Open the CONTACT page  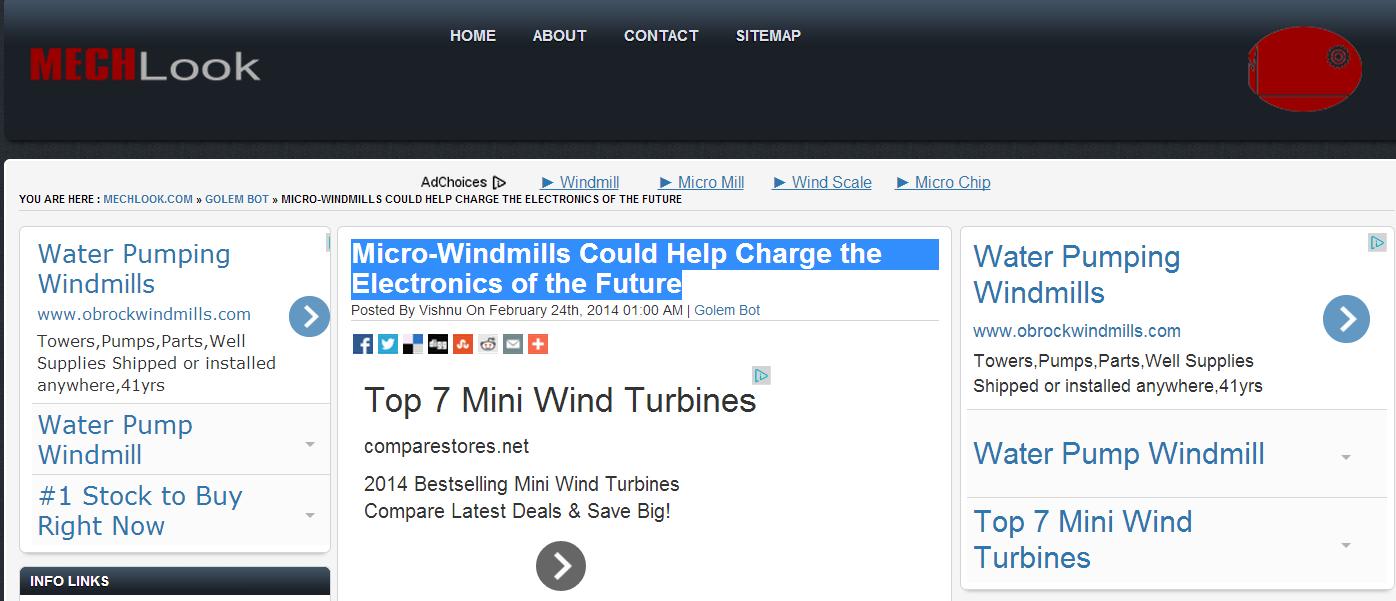pos(661,36)
